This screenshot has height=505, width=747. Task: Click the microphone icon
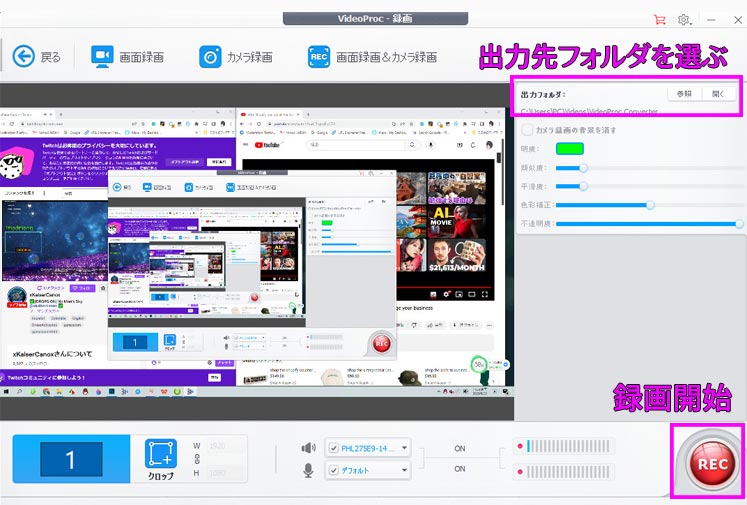pos(308,470)
